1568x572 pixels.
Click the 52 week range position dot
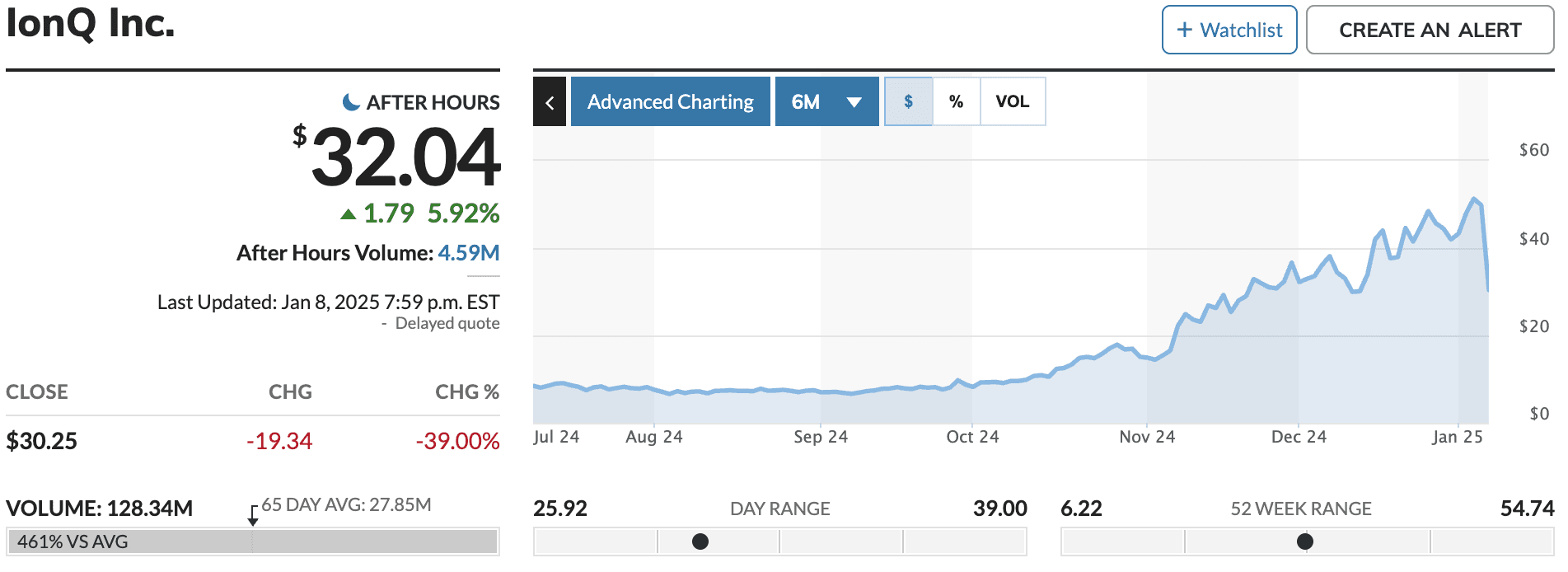(x=1305, y=542)
